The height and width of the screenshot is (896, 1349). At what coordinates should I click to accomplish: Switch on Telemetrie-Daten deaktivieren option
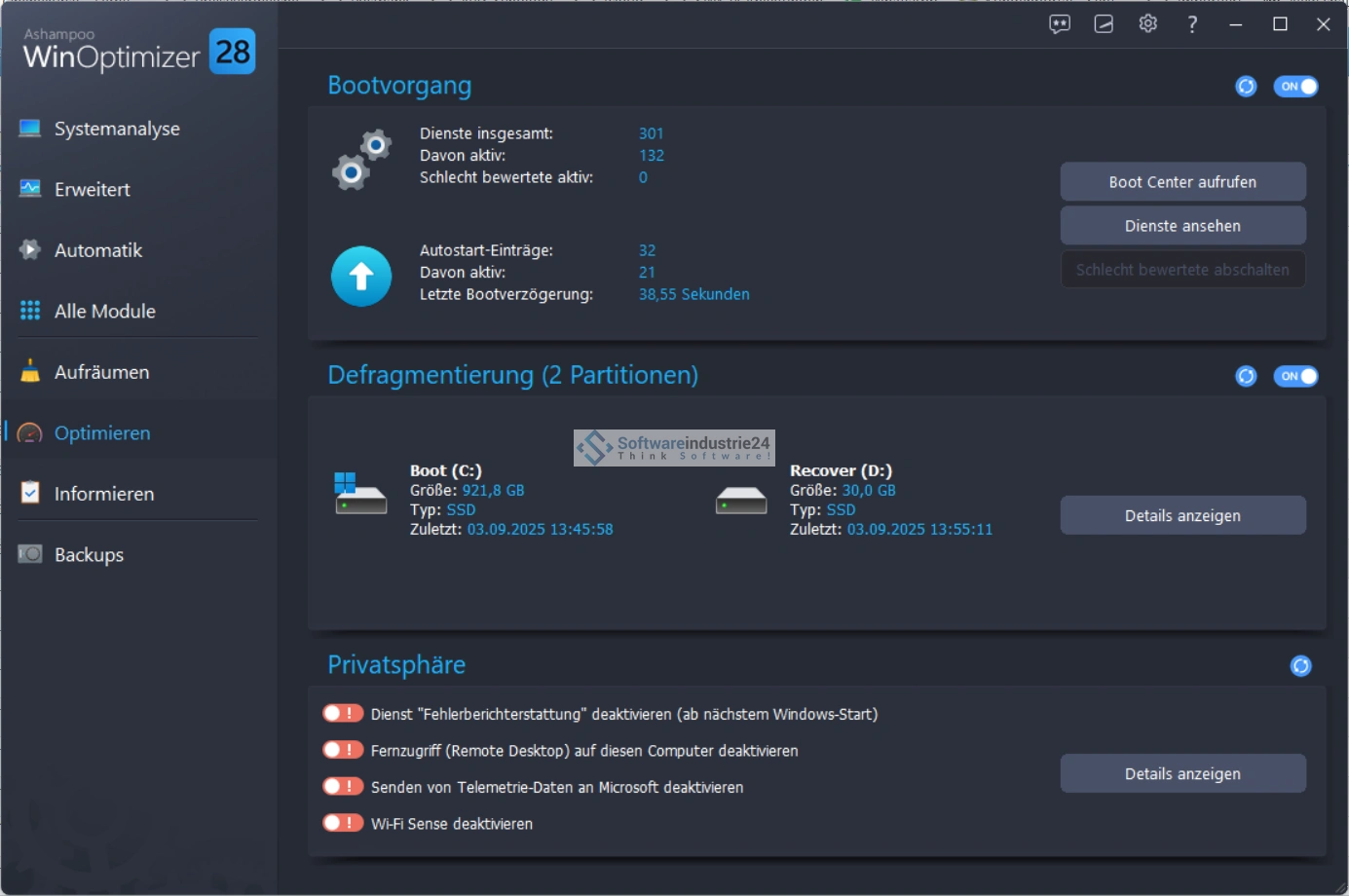tap(343, 786)
